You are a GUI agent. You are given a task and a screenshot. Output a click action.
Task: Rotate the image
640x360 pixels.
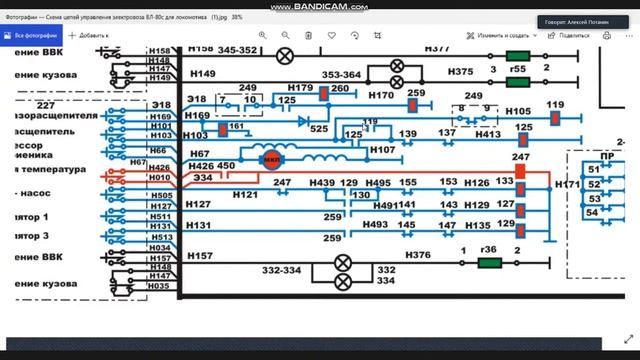click(355, 36)
